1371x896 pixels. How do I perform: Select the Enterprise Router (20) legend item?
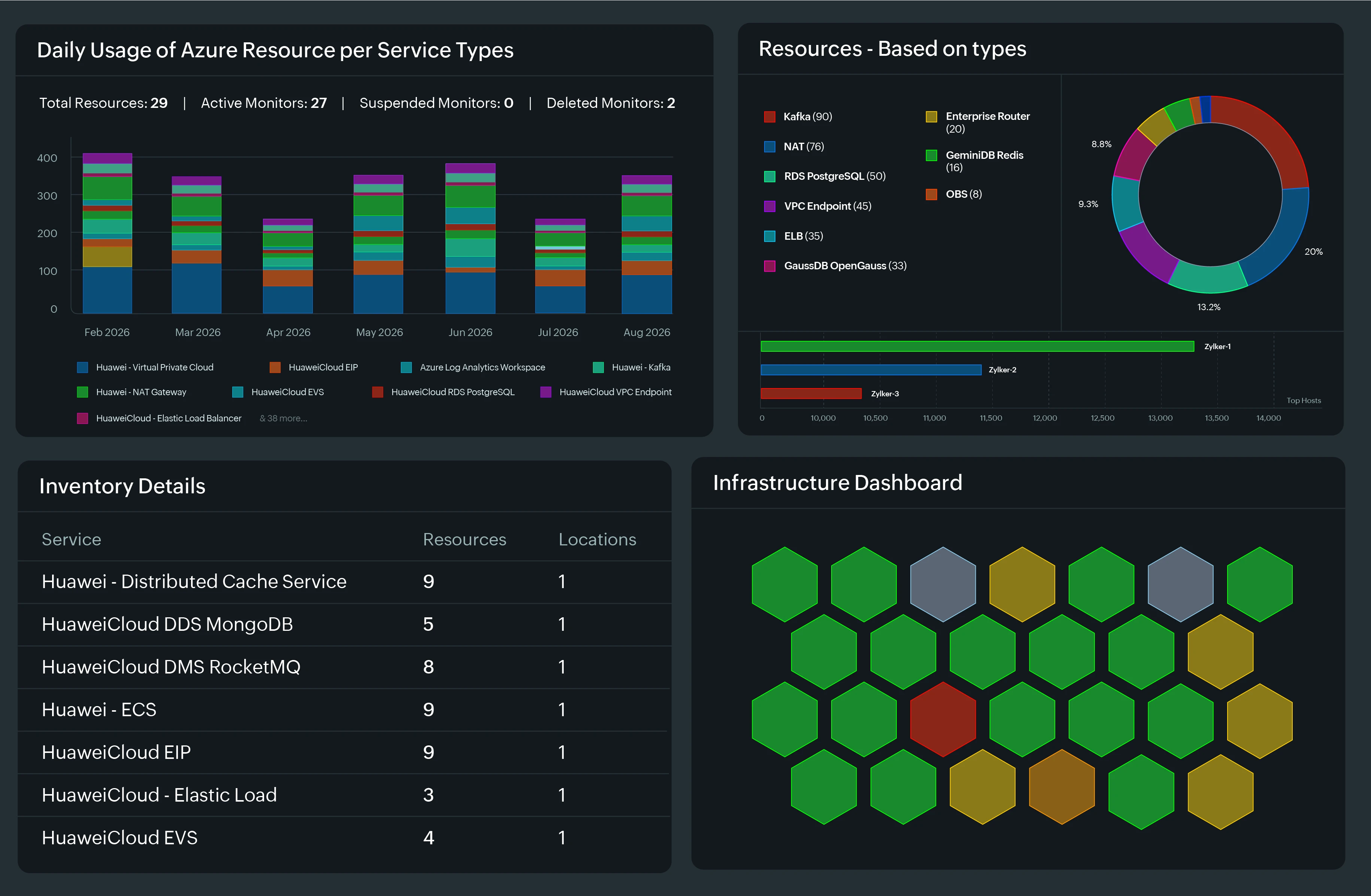pyautogui.click(x=978, y=122)
